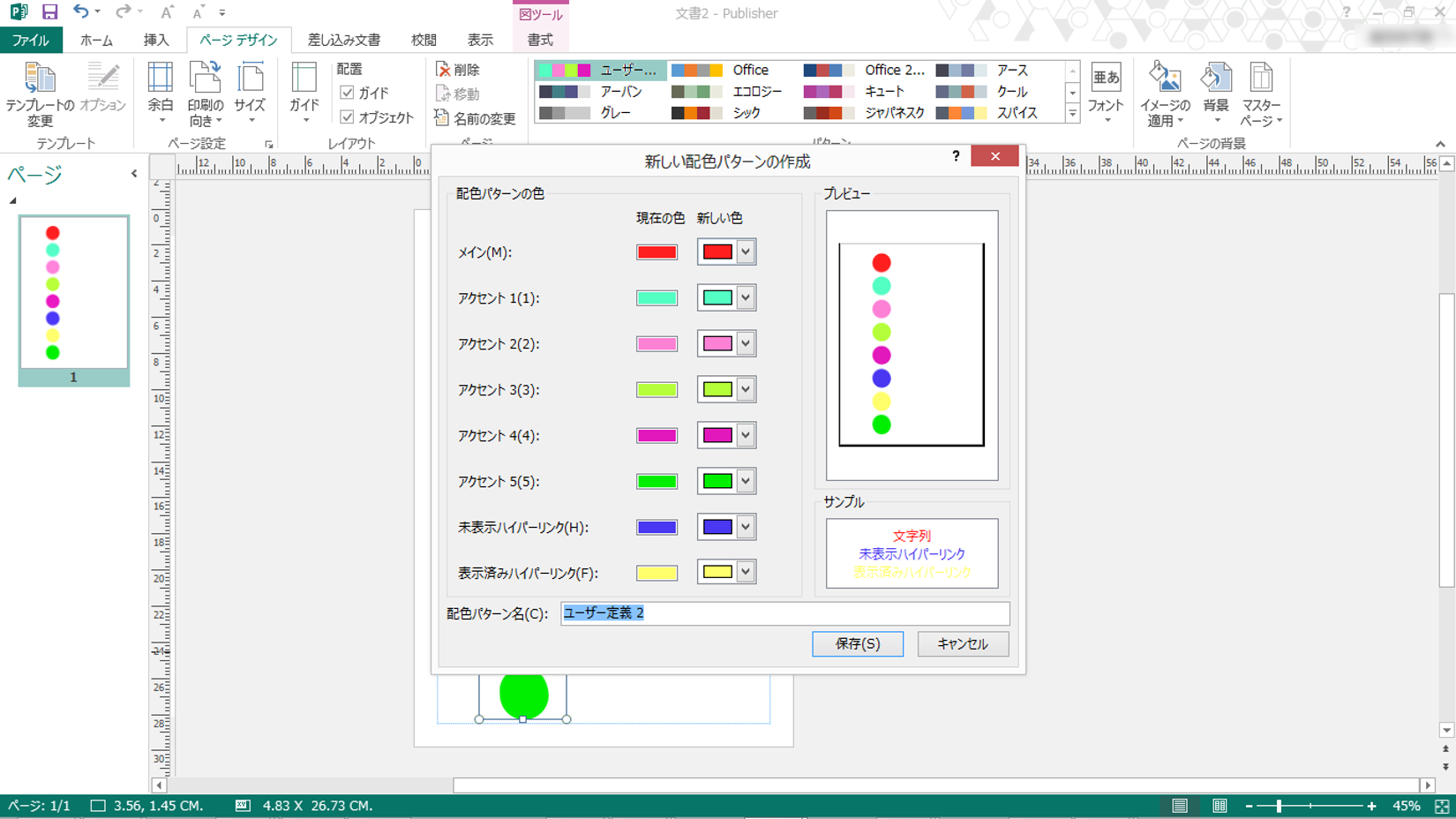This screenshot has height=819, width=1456.
Task: Click the 45% zoom level text
Action: click(1406, 806)
